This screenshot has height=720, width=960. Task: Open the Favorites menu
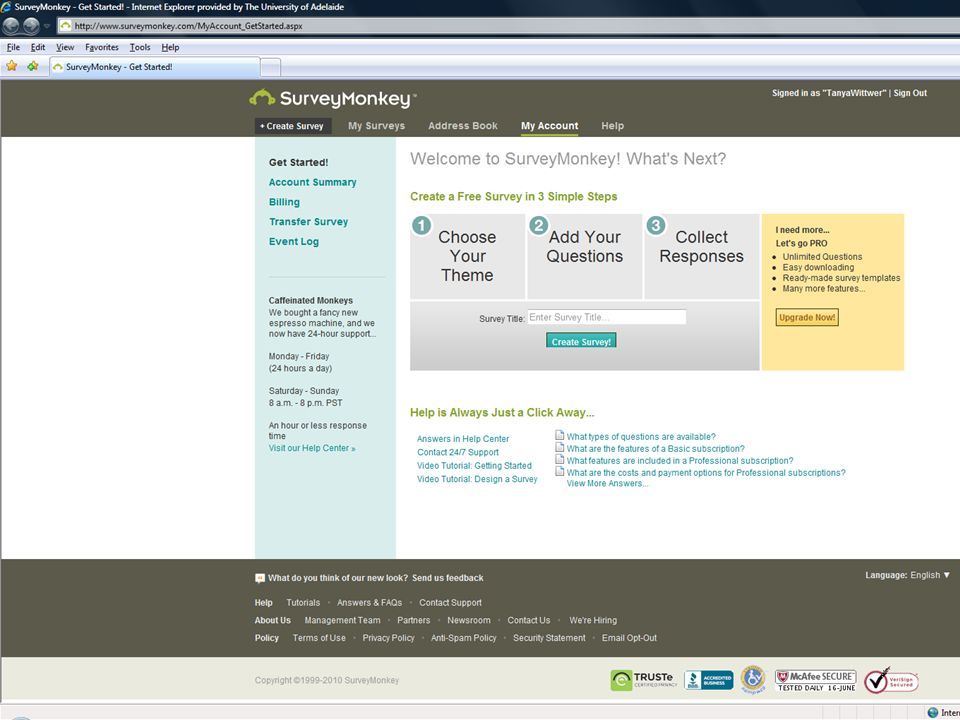pyautogui.click(x=102, y=47)
